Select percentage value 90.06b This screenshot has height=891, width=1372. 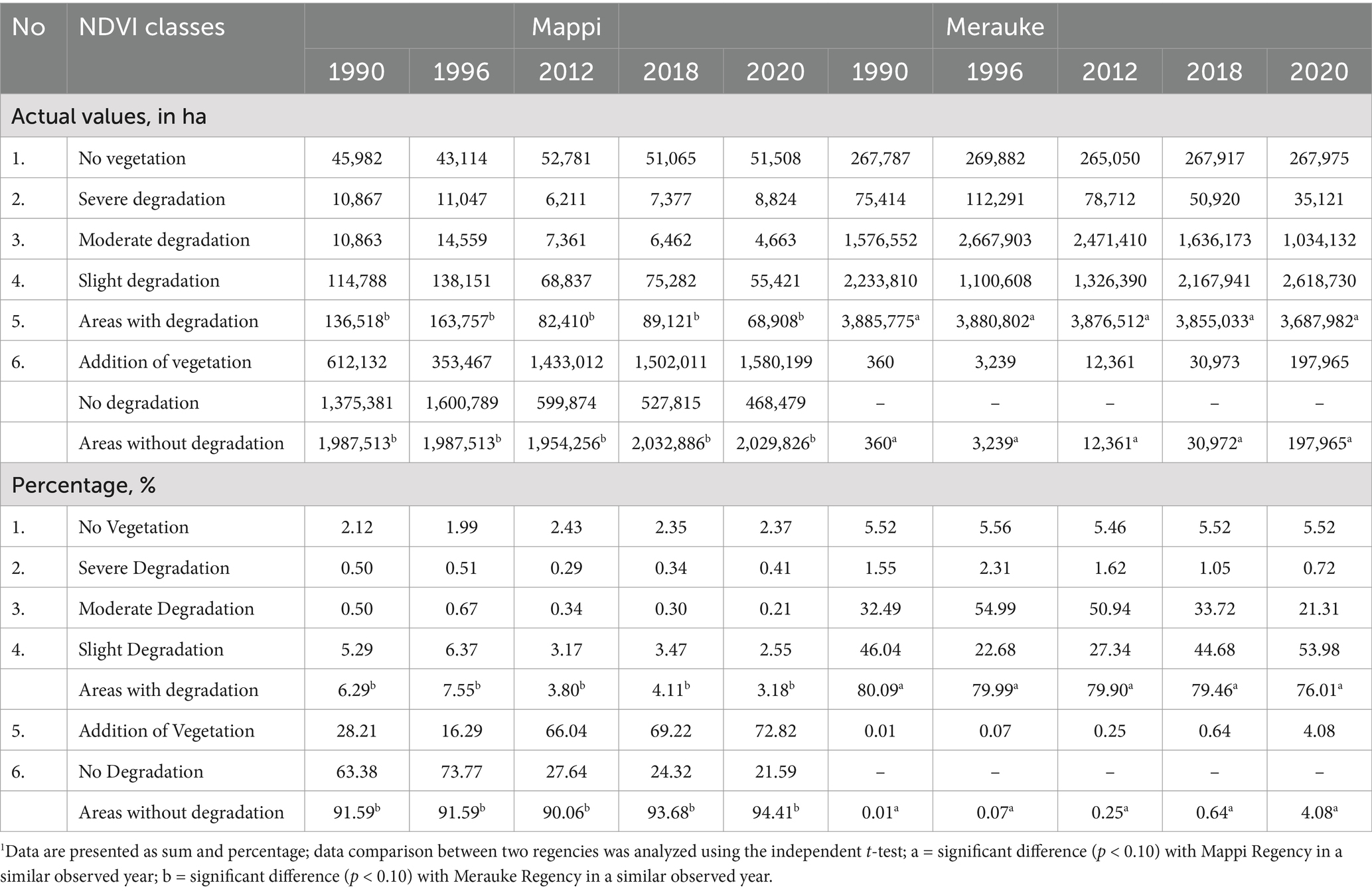point(566,811)
